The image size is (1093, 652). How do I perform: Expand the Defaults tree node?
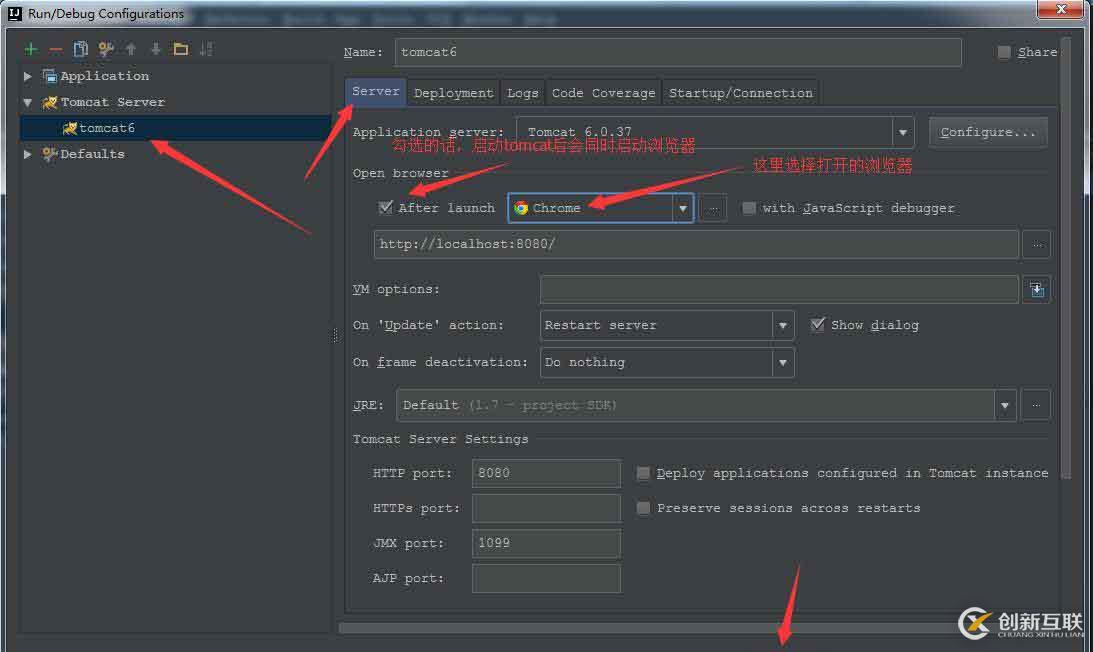(x=28, y=154)
